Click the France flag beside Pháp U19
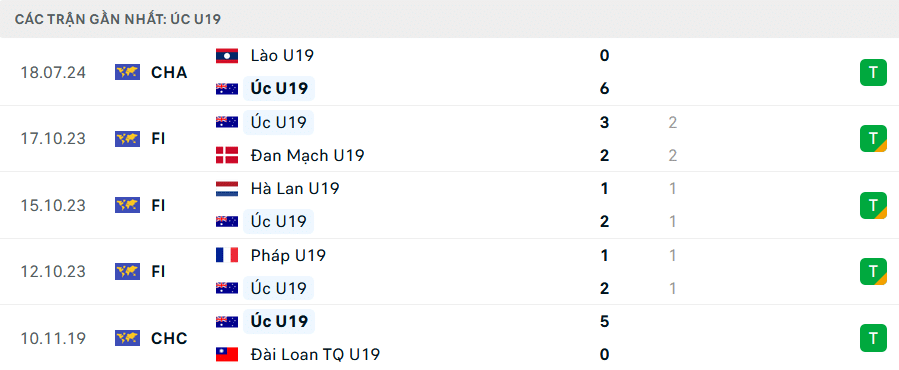The width and height of the screenshot is (899, 370). pyautogui.click(x=227, y=255)
